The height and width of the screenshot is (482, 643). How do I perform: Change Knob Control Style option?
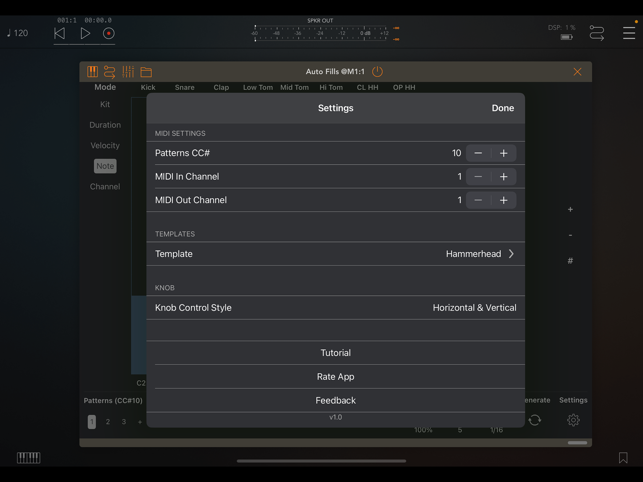point(474,308)
